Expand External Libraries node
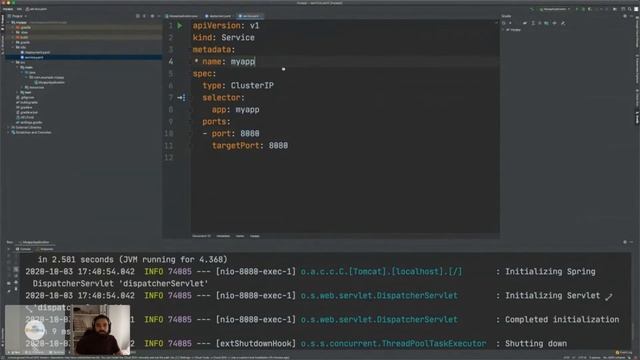Viewport: 640px width, 360px height. click(8, 127)
